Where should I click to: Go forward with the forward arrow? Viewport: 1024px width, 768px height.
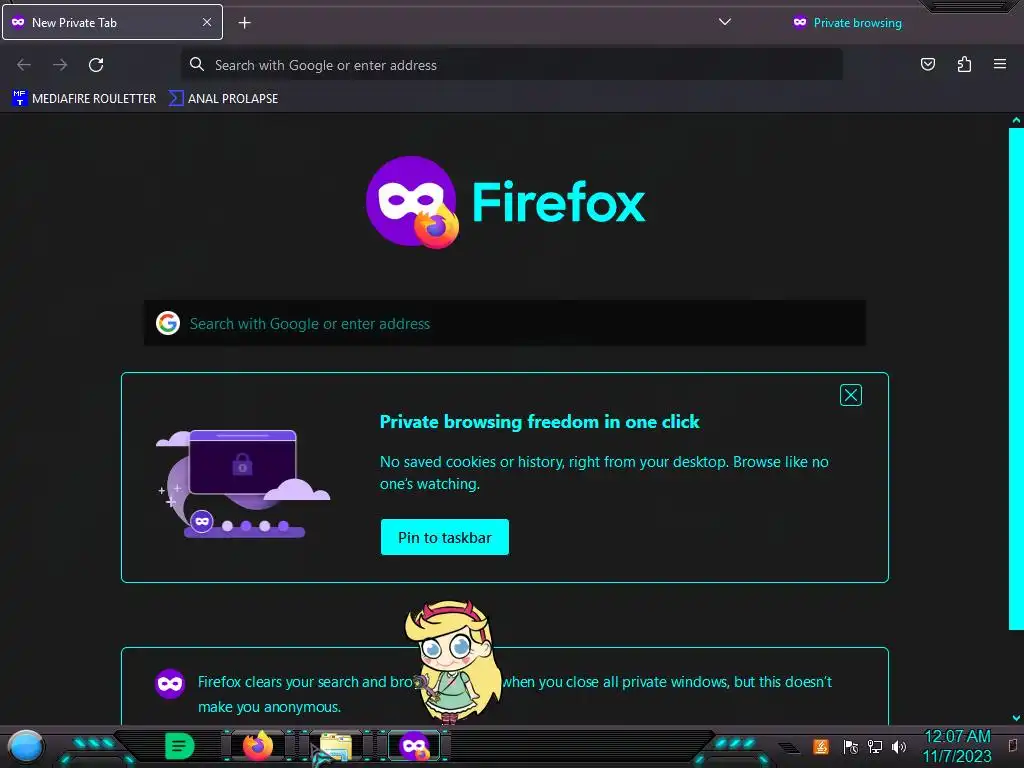[x=60, y=65]
